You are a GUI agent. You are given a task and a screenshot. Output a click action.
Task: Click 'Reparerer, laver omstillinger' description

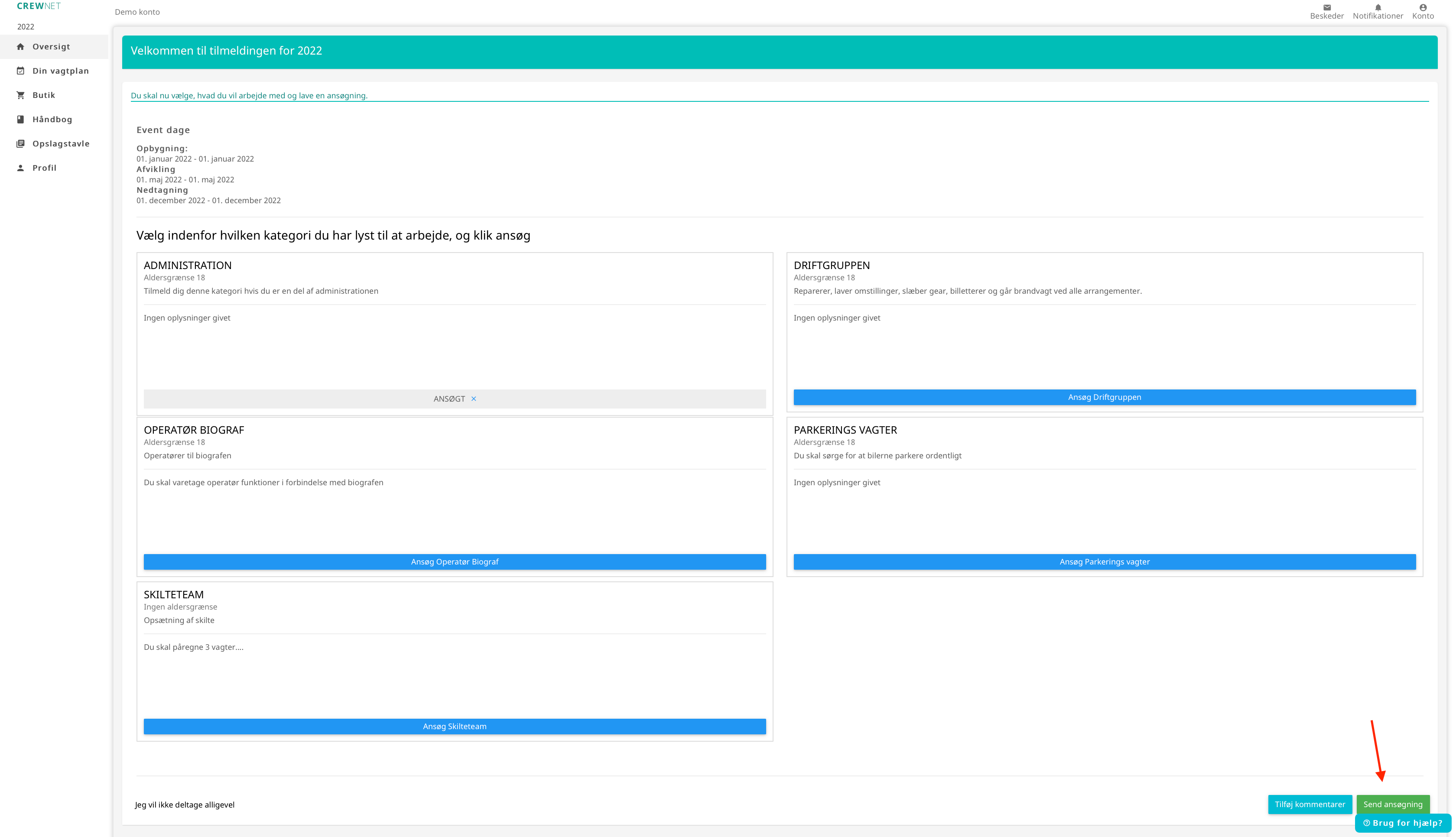pyautogui.click(x=967, y=291)
